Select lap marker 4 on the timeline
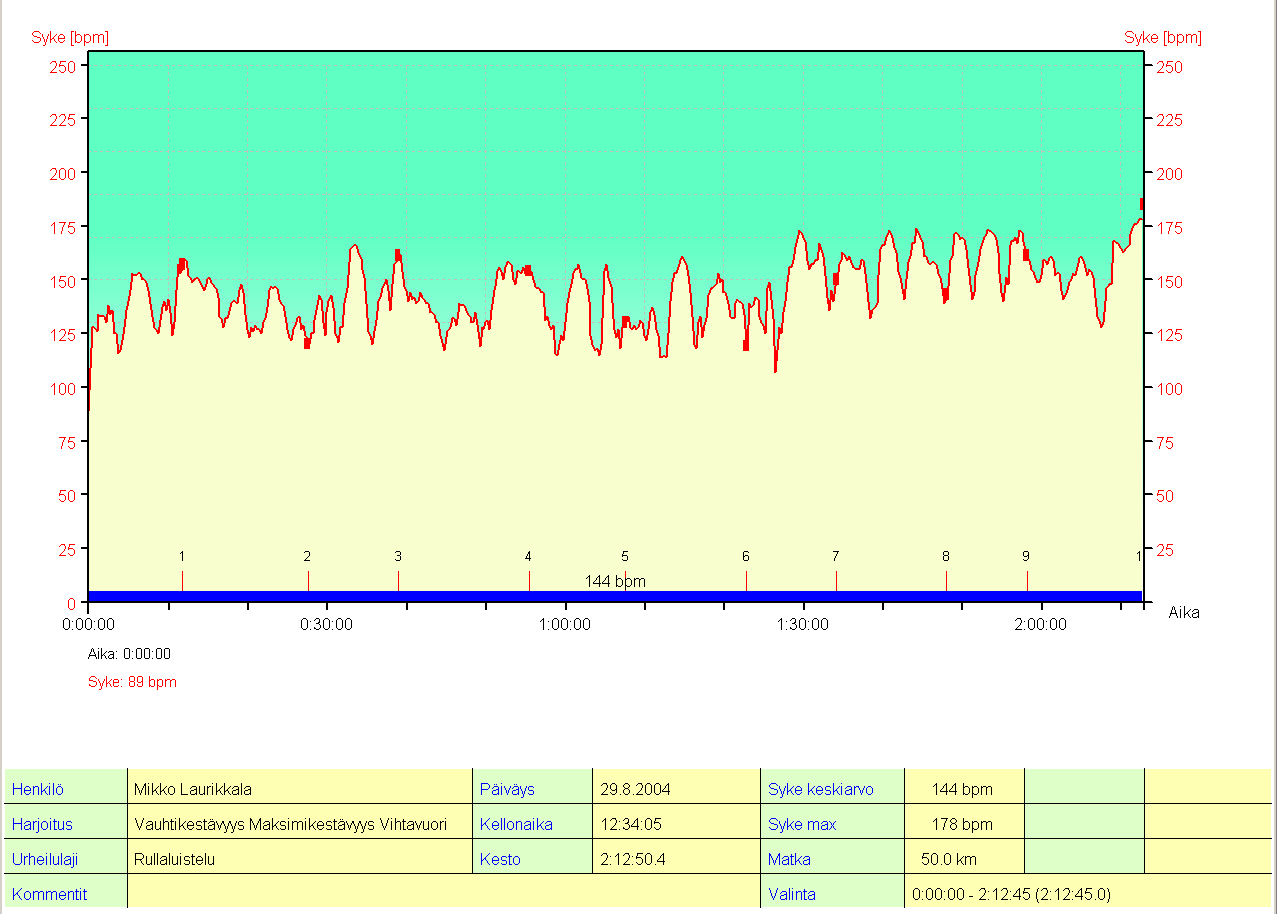Image resolution: width=1277 pixels, height=914 pixels. coord(529,579)
